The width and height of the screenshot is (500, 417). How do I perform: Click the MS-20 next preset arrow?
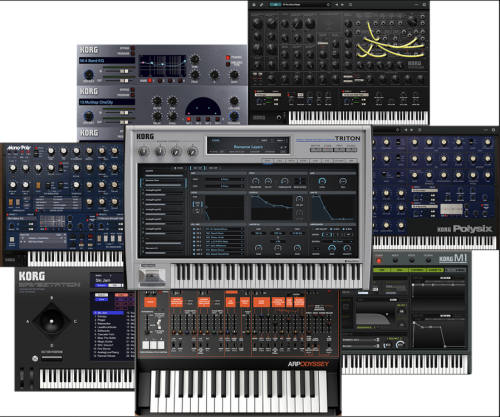(x=342, y=5)
